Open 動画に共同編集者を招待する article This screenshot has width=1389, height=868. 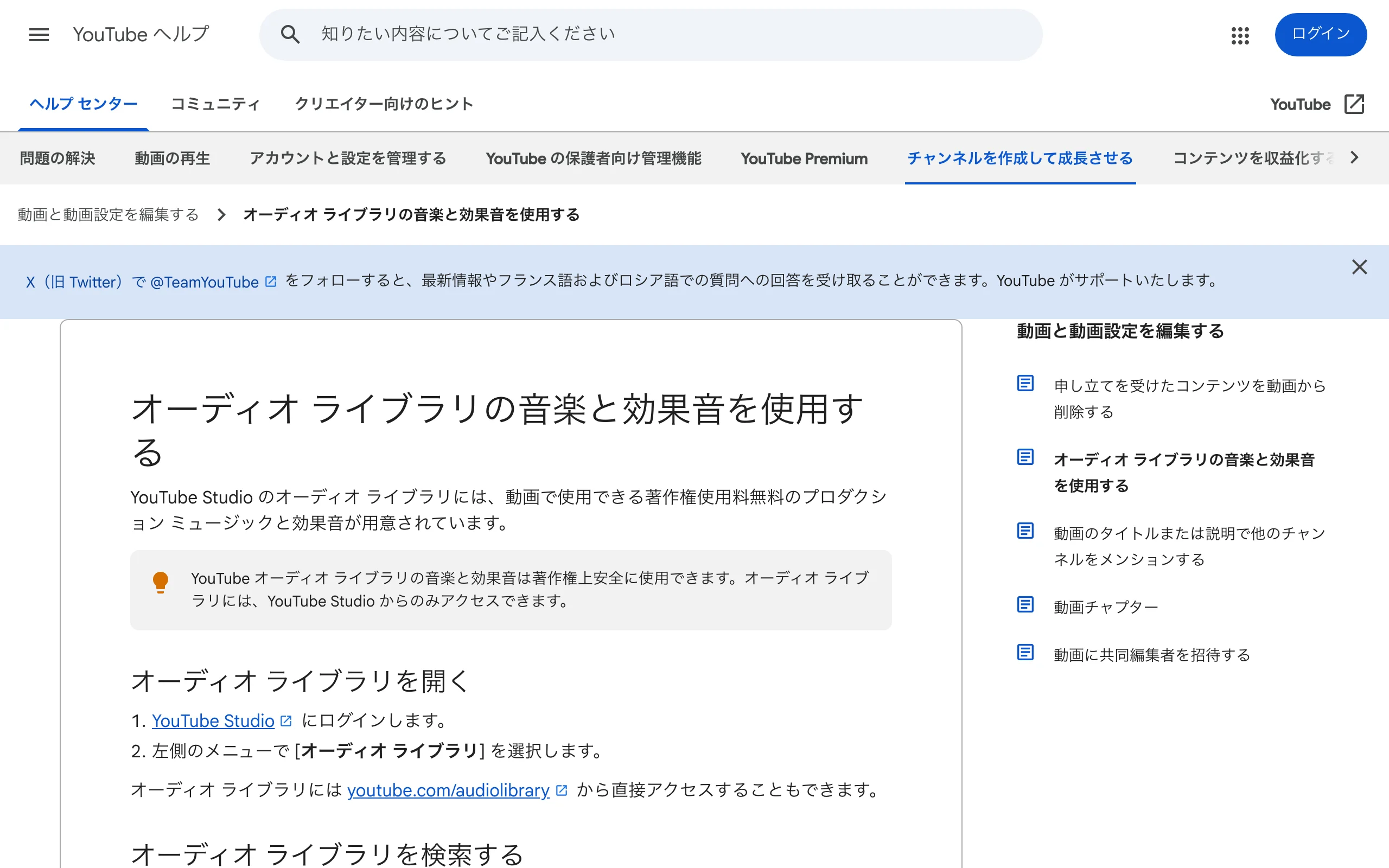tap(1152, 654)
